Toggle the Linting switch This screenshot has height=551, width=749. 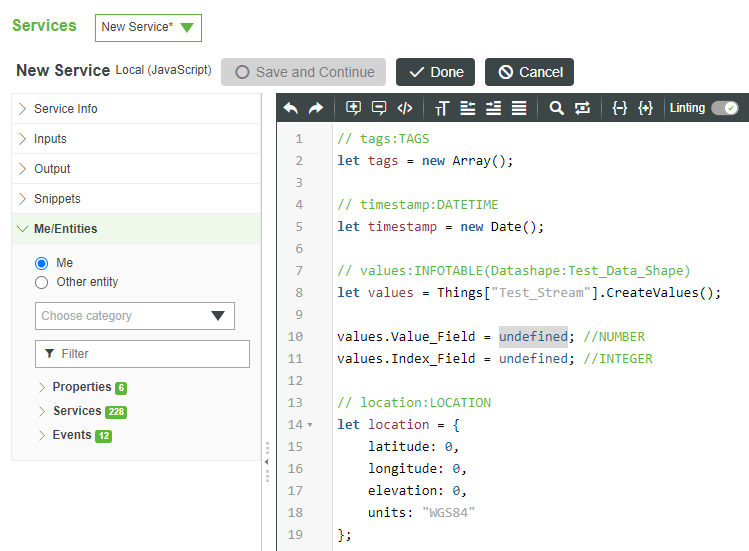point(724,108)
